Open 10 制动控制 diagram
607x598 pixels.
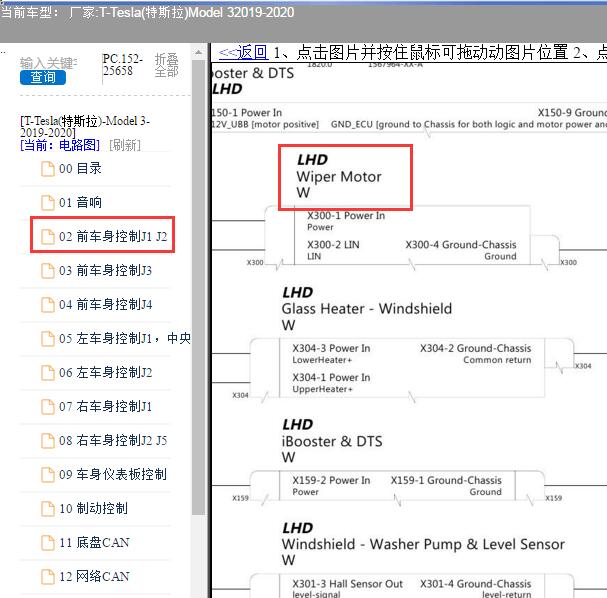93,509
